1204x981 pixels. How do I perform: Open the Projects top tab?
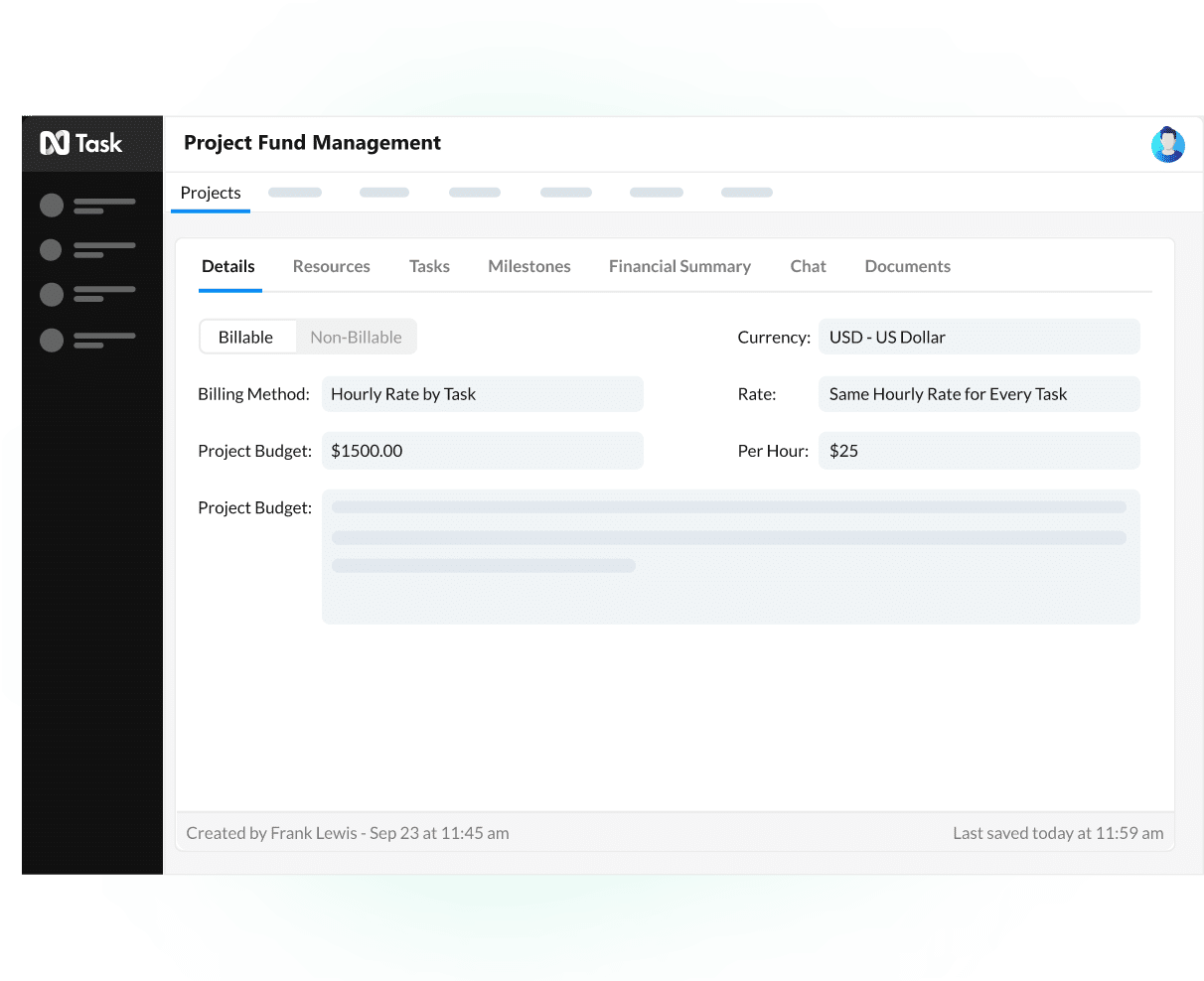point(211,194)
